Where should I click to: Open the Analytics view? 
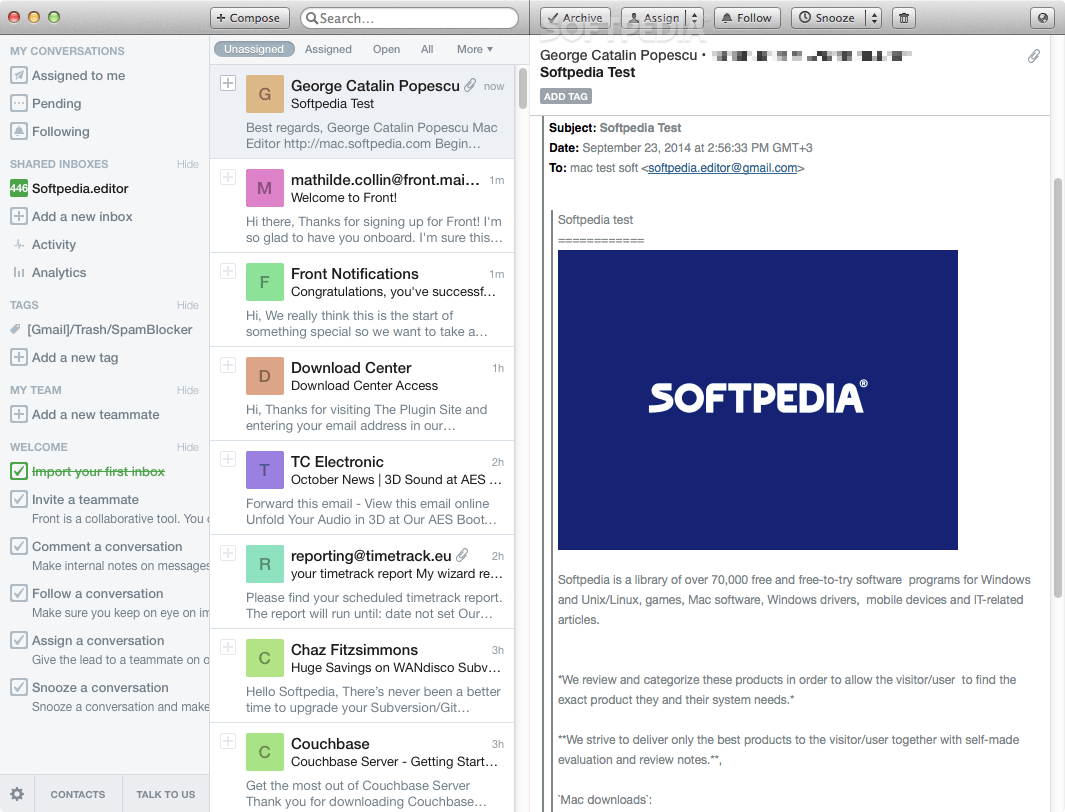point(49,272)
